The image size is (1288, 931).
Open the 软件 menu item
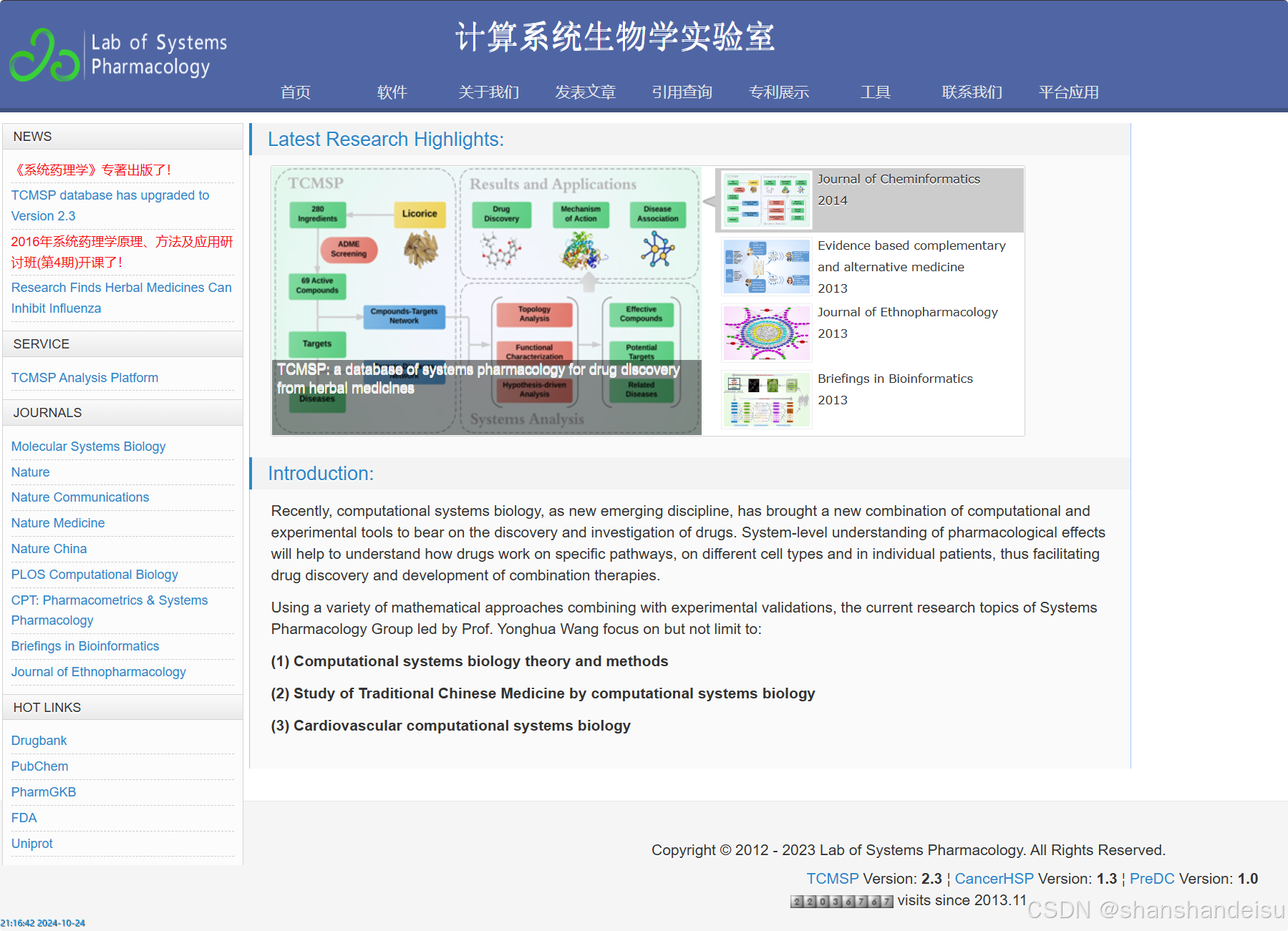coord(392,92)
